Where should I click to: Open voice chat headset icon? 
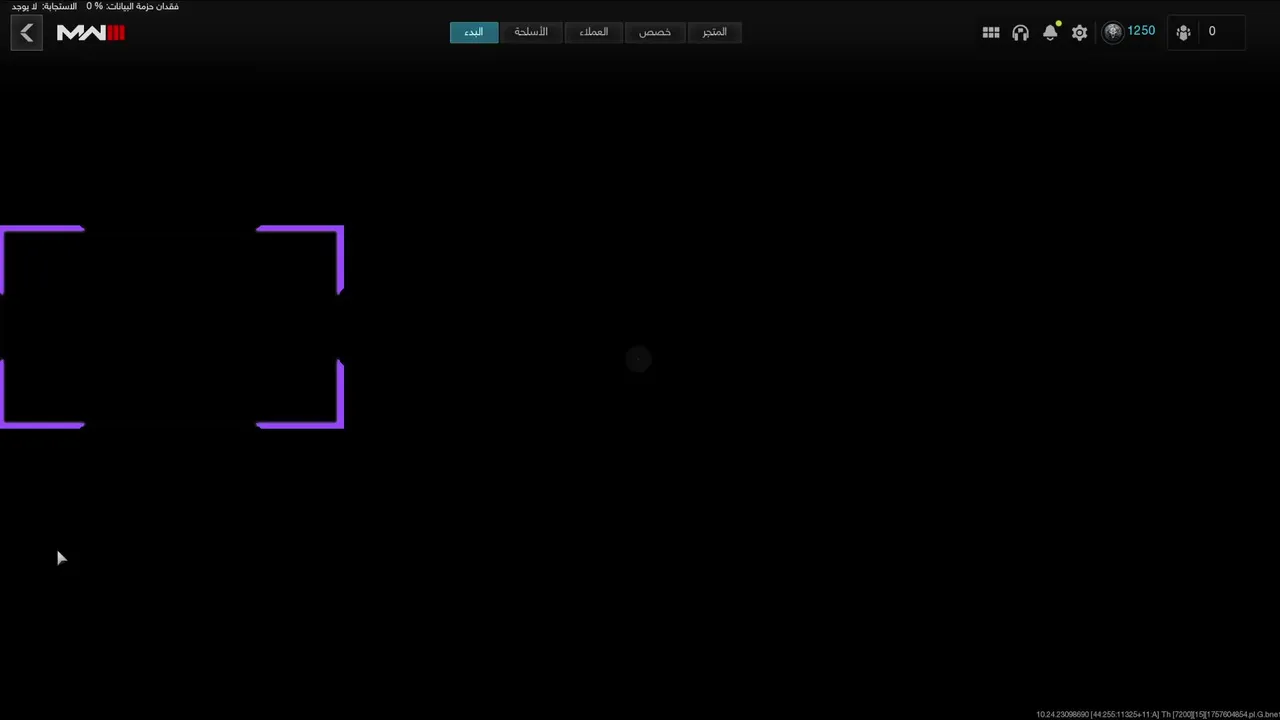click(x=1020, y=32)
